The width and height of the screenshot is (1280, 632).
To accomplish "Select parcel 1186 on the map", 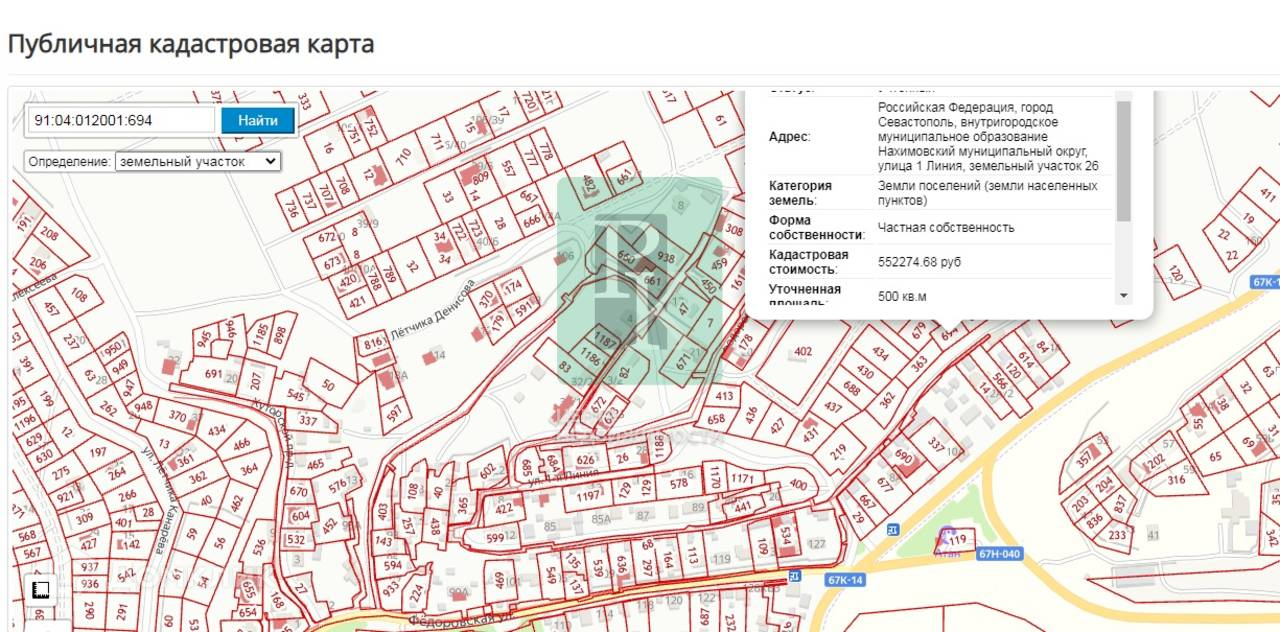I will click(x=590, y=357).
